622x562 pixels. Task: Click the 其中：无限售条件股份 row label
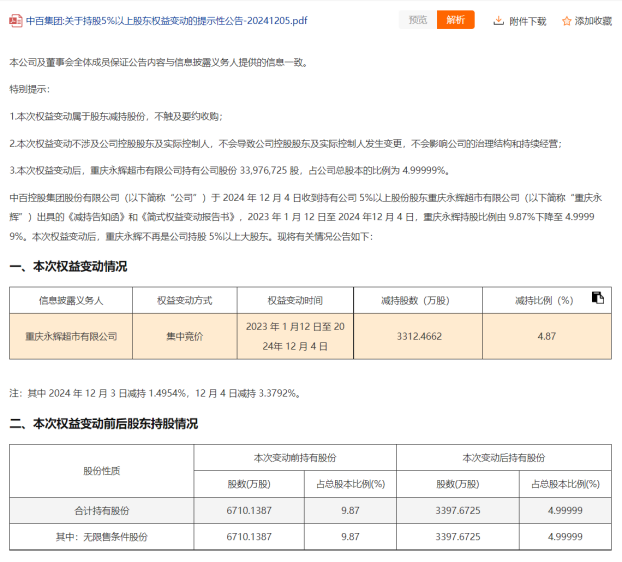tap(101, 536)
